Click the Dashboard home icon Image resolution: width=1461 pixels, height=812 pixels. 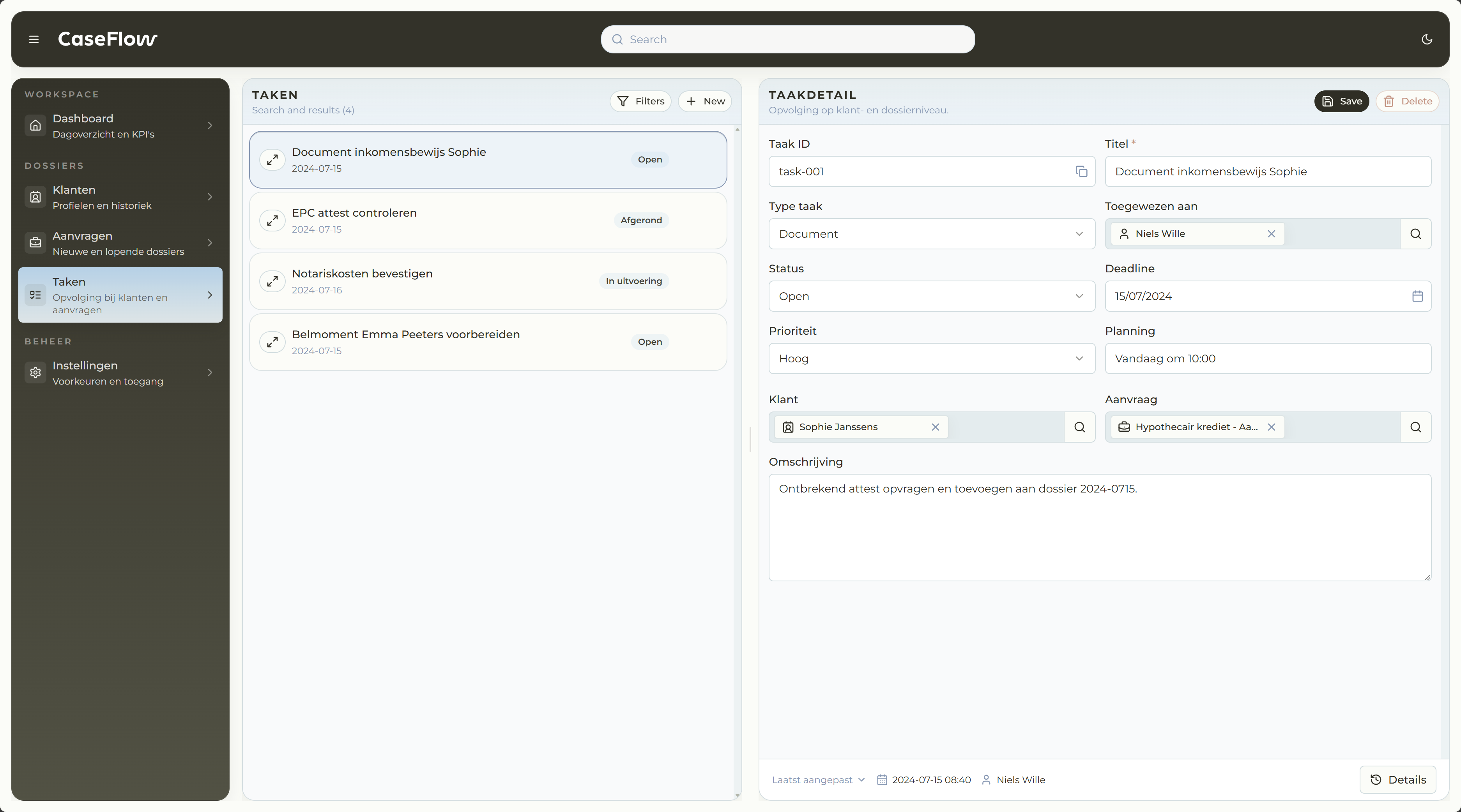pos(35,125)
